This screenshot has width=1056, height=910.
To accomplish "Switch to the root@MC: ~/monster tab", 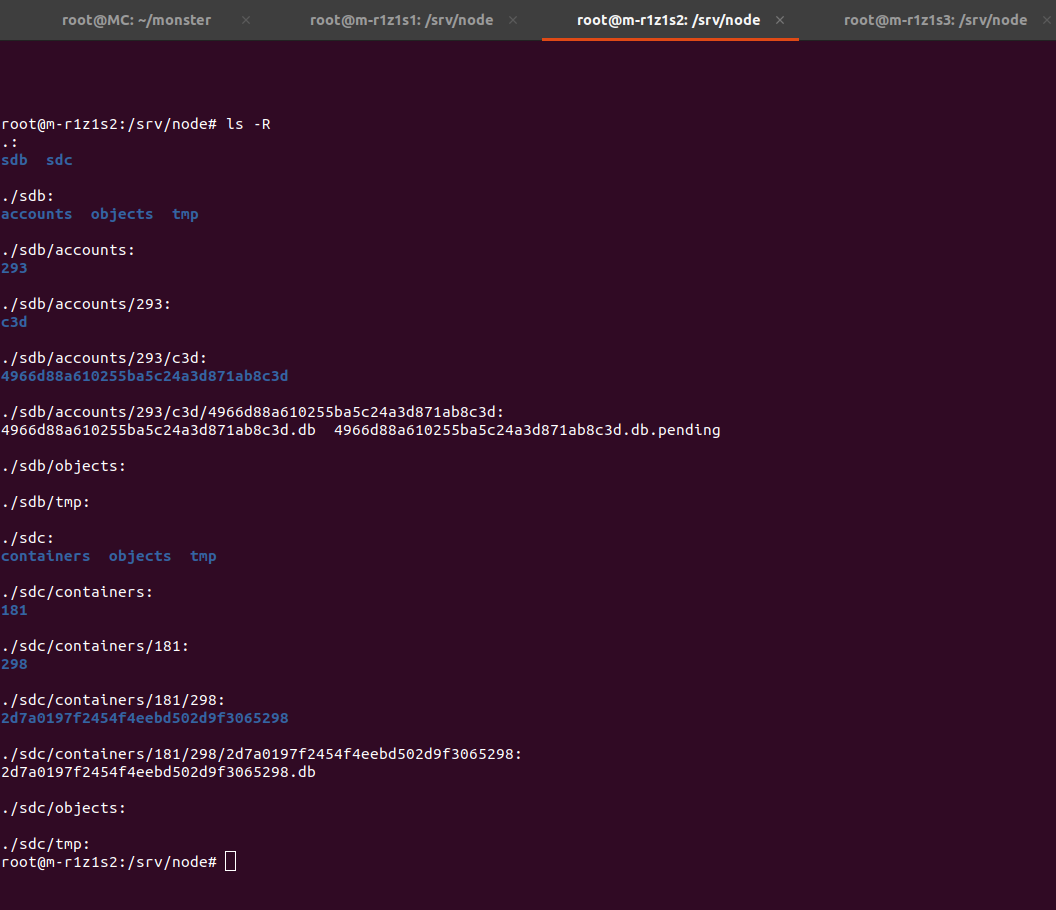I will [x=136, y=20].
